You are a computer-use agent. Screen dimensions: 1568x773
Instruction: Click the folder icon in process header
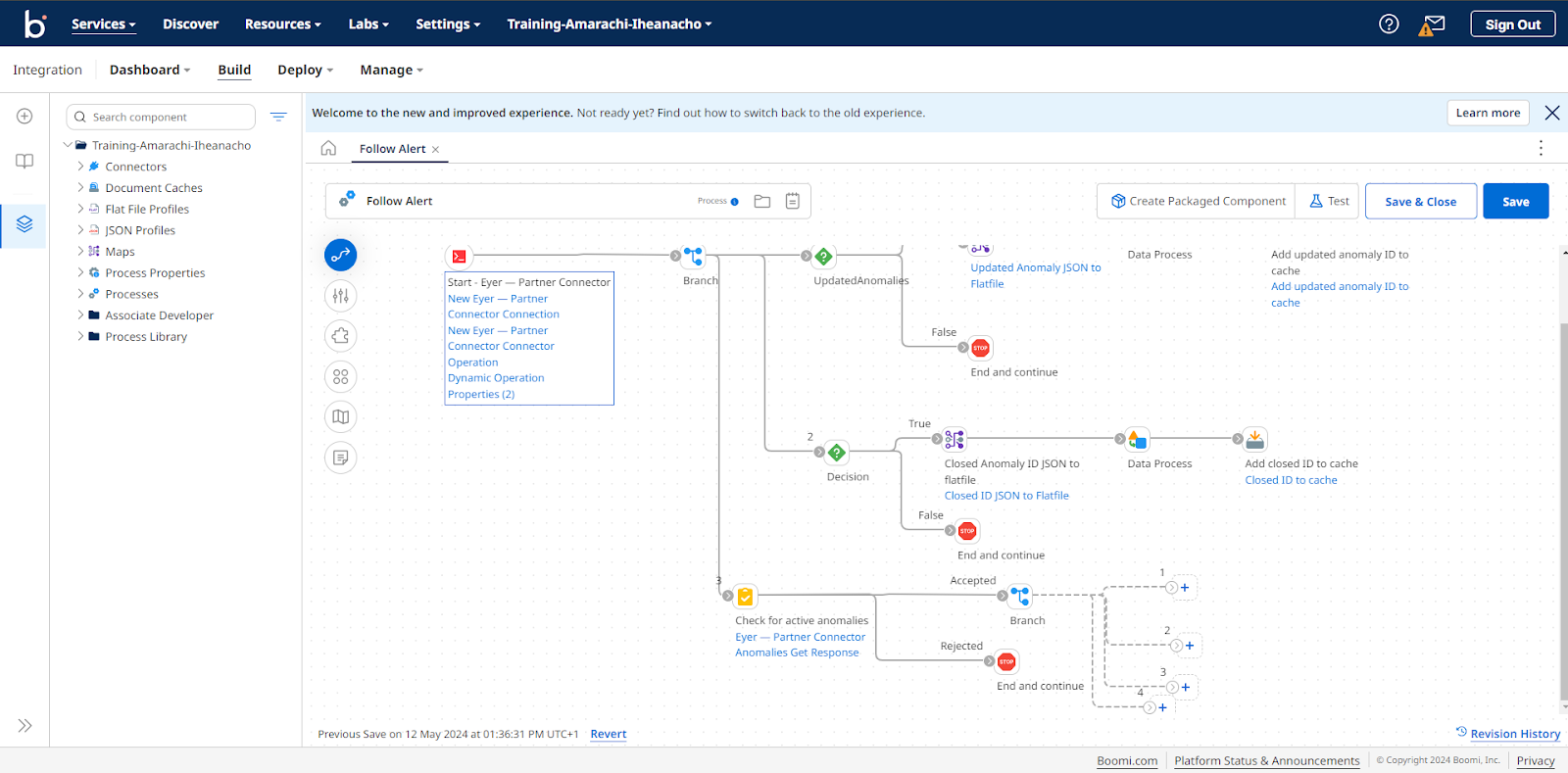point(762,201)
